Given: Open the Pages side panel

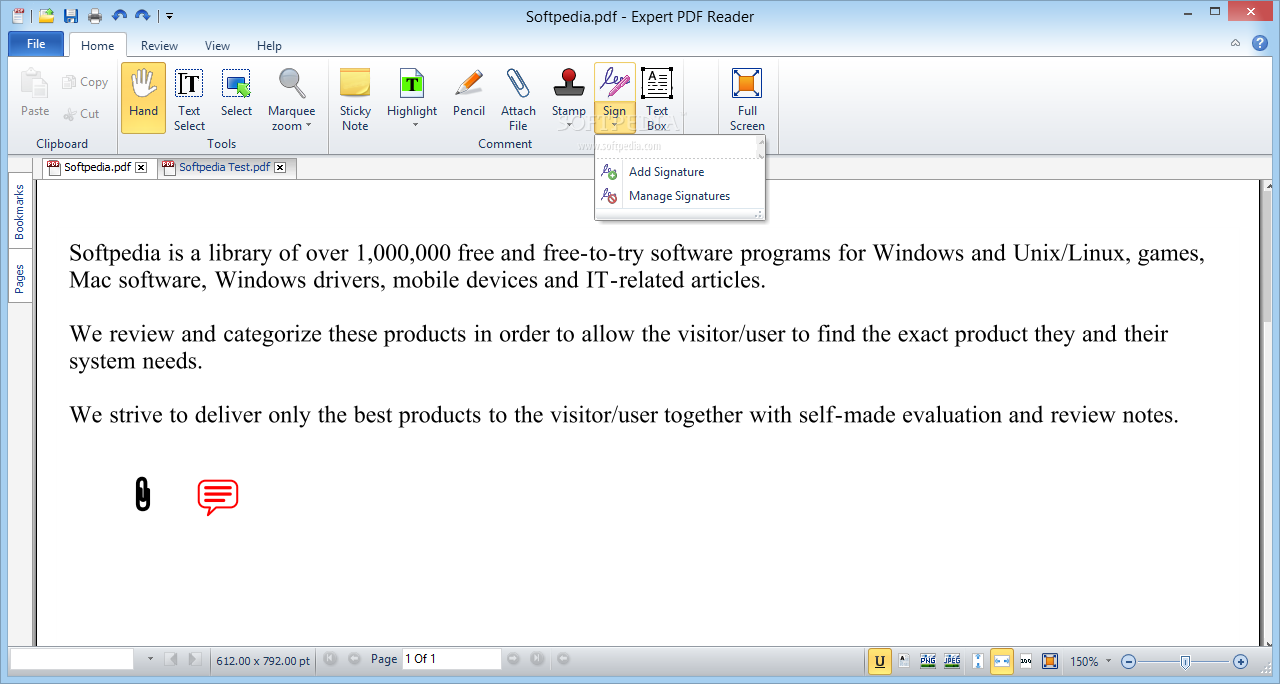Looking at the screenshot, I should coord(20,277).
